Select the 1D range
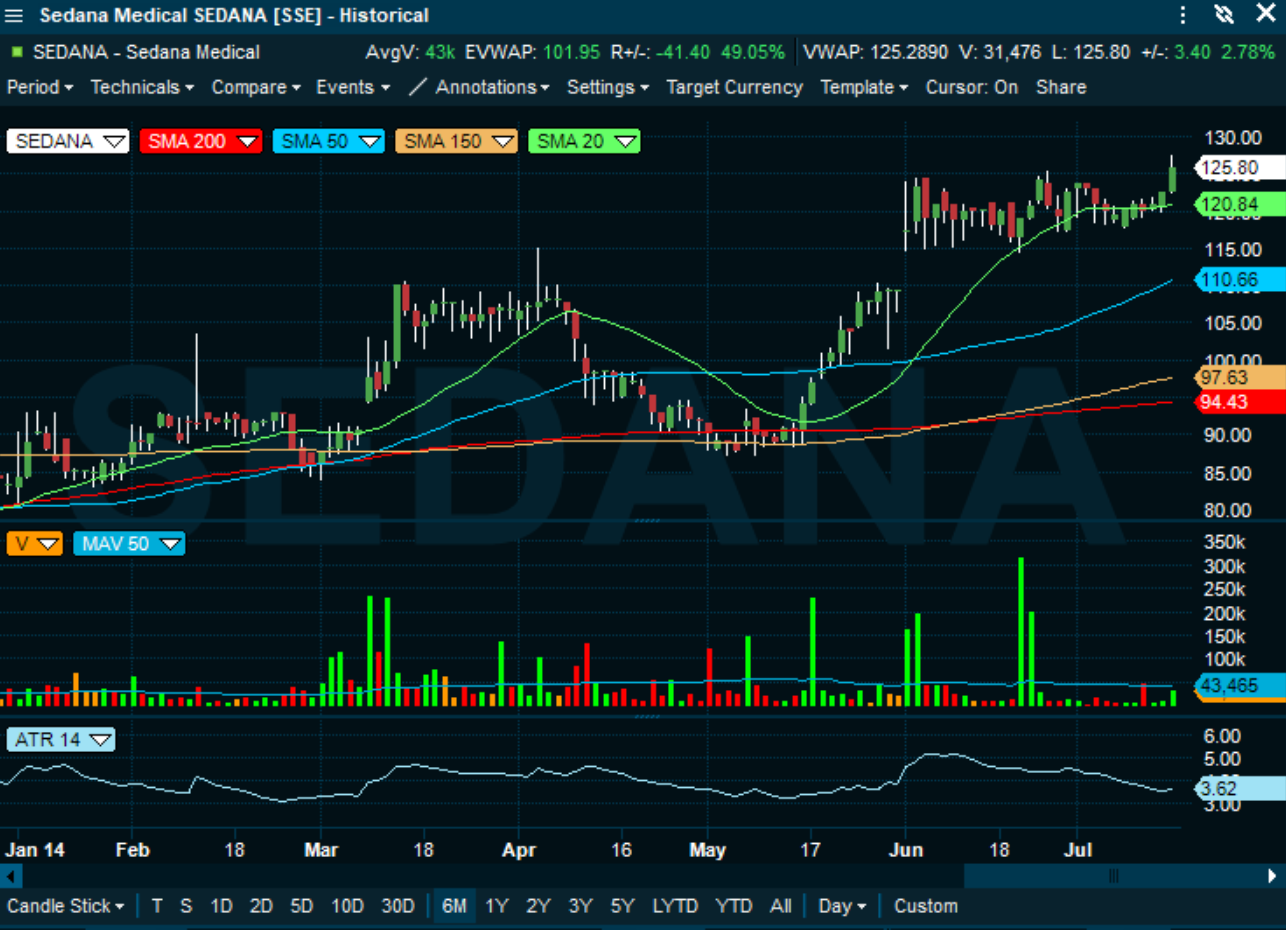 pyautogui.click(x=221, y=906)
